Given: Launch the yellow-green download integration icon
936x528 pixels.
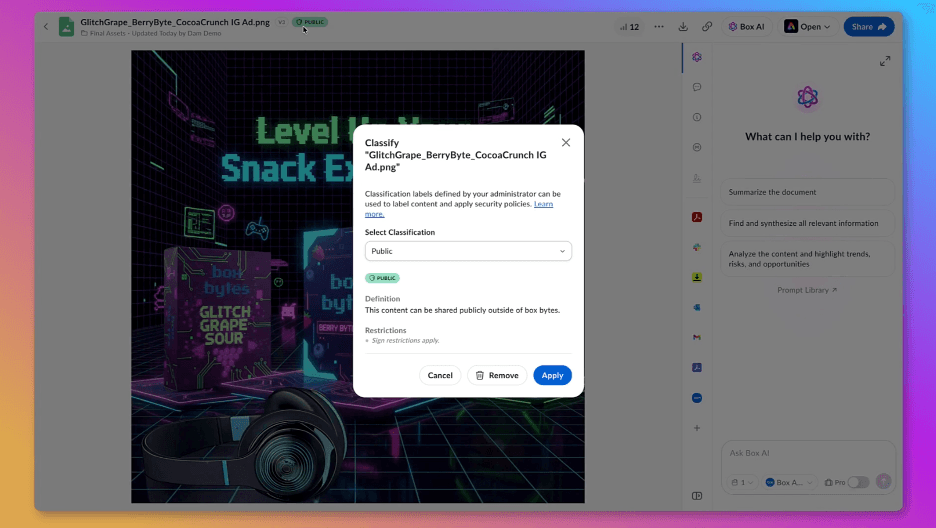Looking at the screenshot, I should [697, 277].
